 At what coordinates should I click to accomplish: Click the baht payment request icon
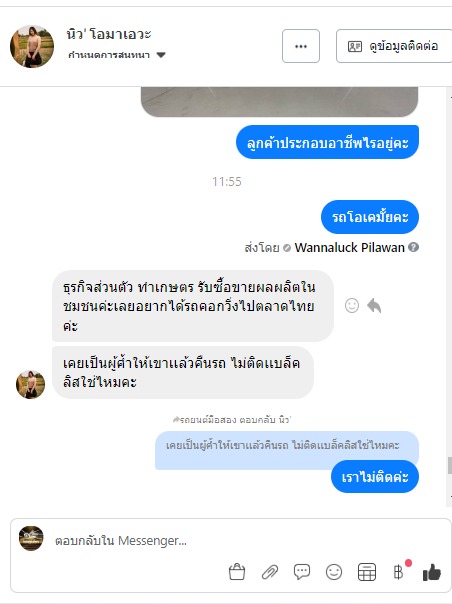(399, 572)
